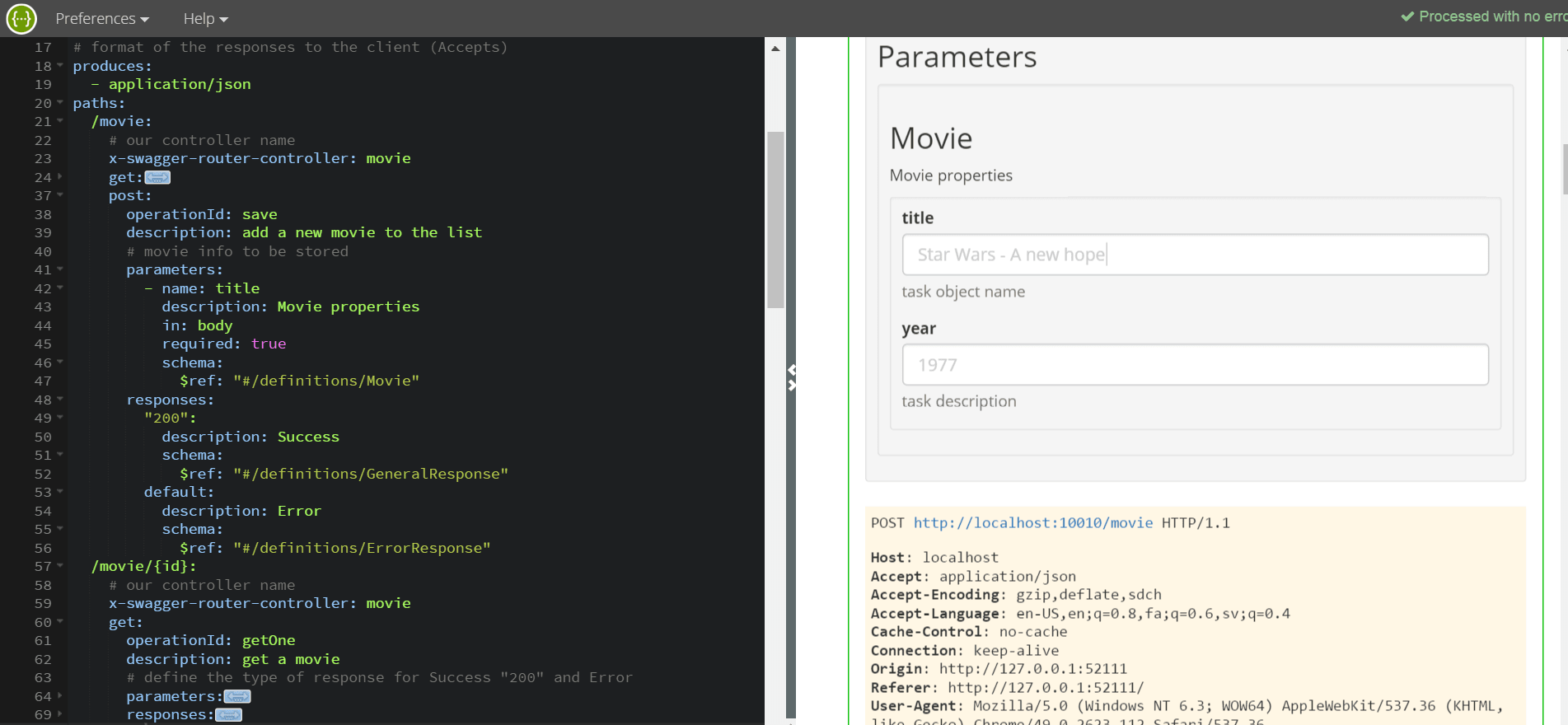Click the editor scroll-up arrow
The width and height of the screenshot is (1568, 725).
tap(775, 49)
